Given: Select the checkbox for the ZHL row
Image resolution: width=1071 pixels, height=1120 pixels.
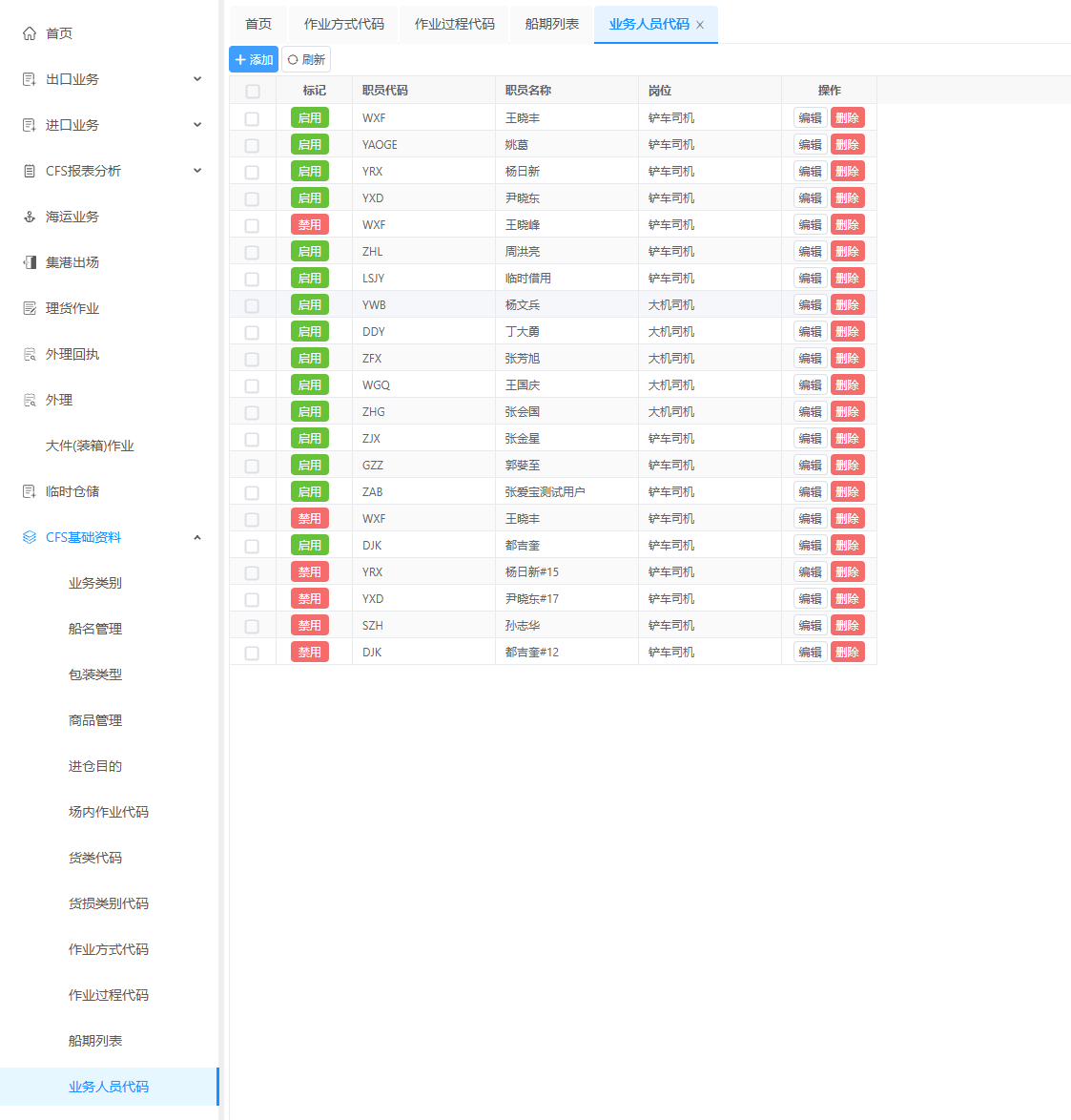Looking at the screenshot, I should click(x=252, y=252).
